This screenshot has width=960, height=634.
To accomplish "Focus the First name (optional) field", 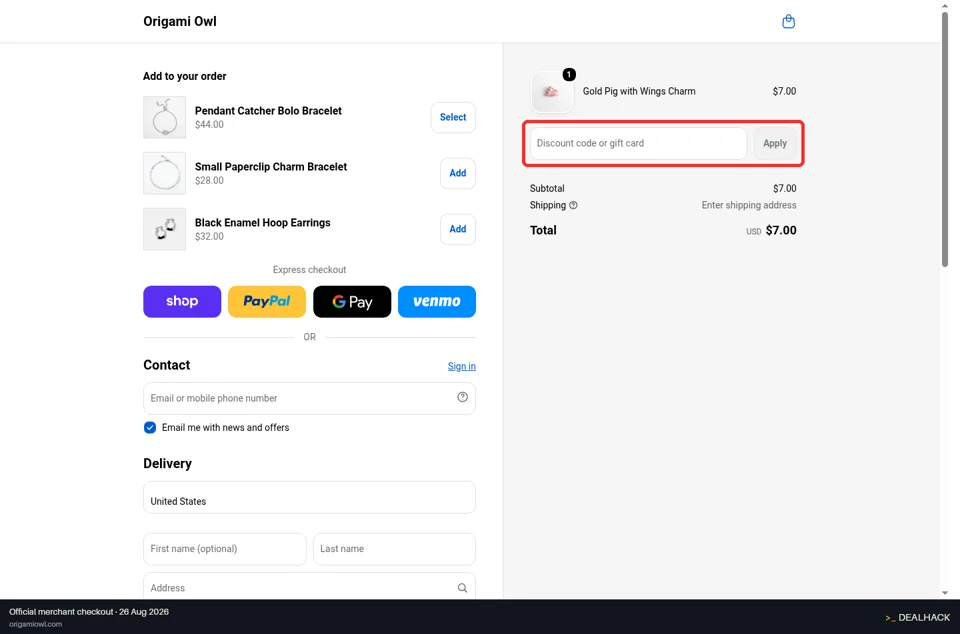I will tap(225, 549).
